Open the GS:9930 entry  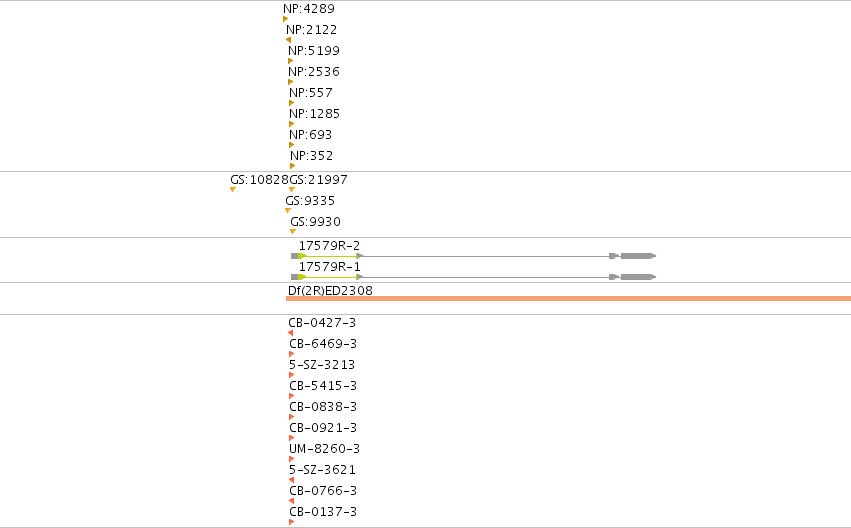click(x=315, y=222)
